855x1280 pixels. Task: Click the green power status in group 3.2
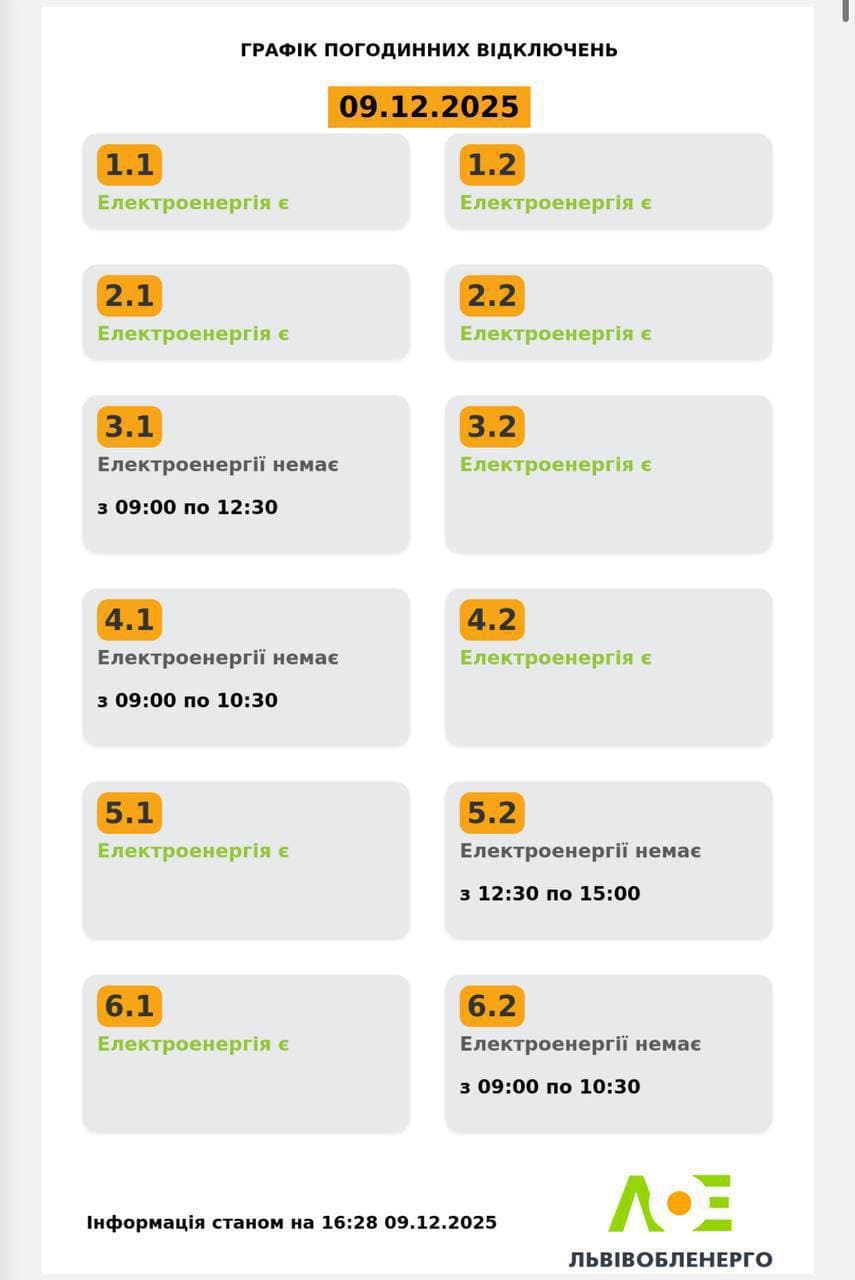[x=556, y=465]
